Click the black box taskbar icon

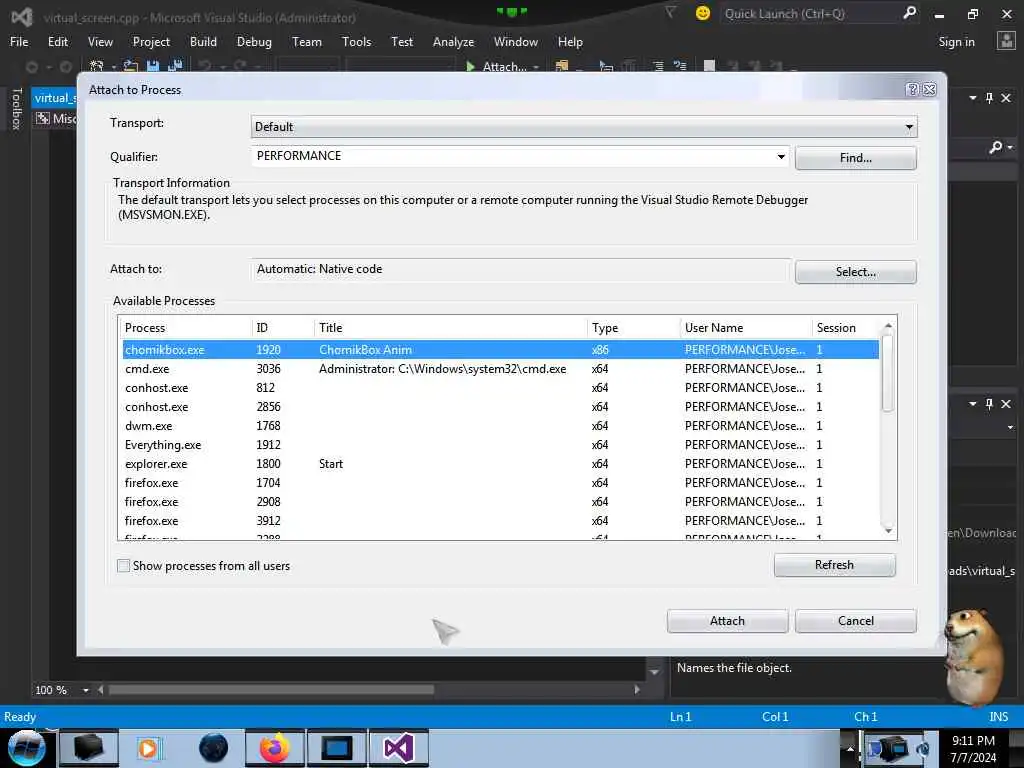(x=88, y=748)
